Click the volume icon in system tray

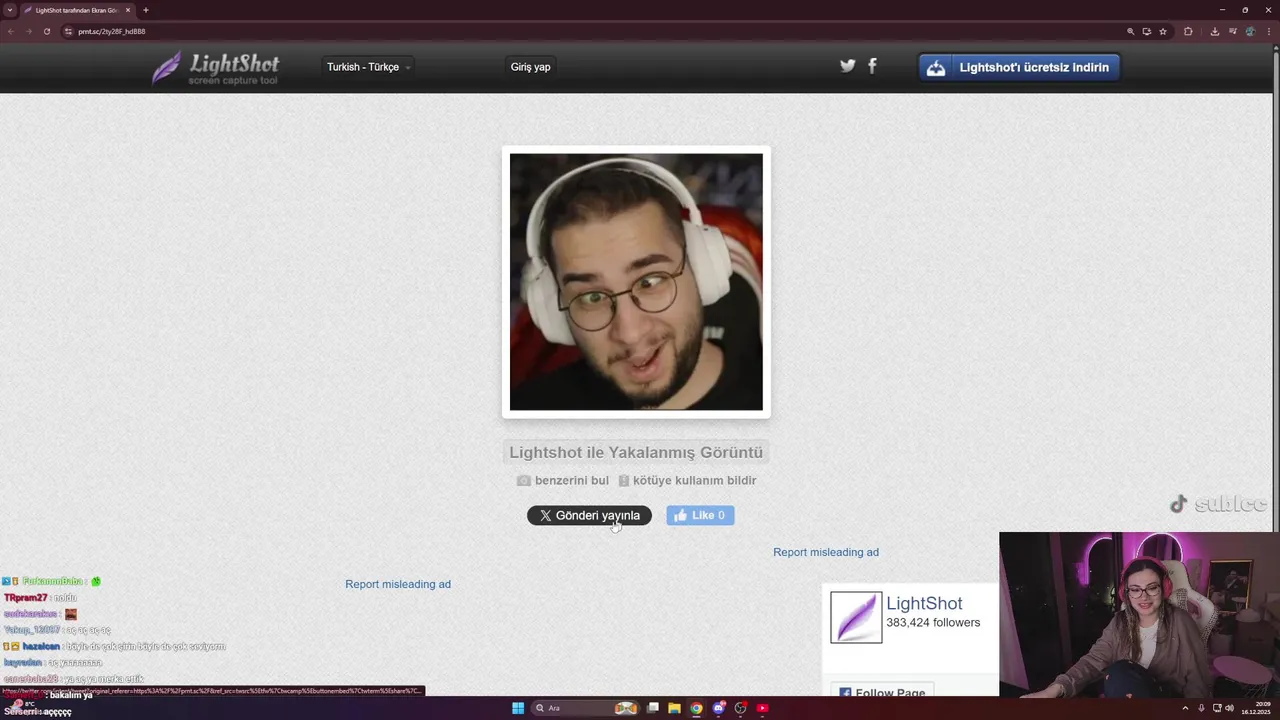[x=1230, y=708]
